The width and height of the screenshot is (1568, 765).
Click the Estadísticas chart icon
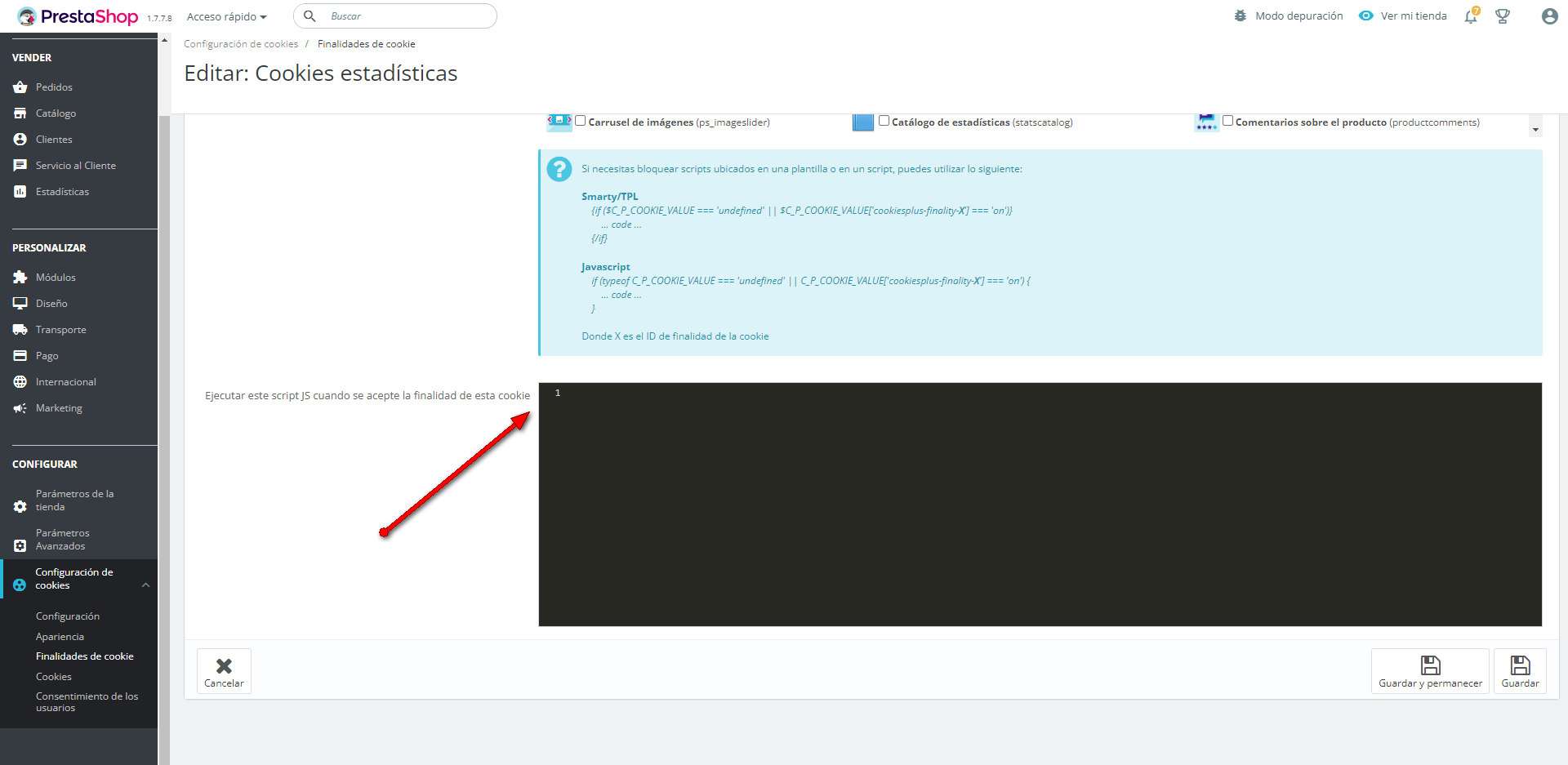(x=20, y=192)
